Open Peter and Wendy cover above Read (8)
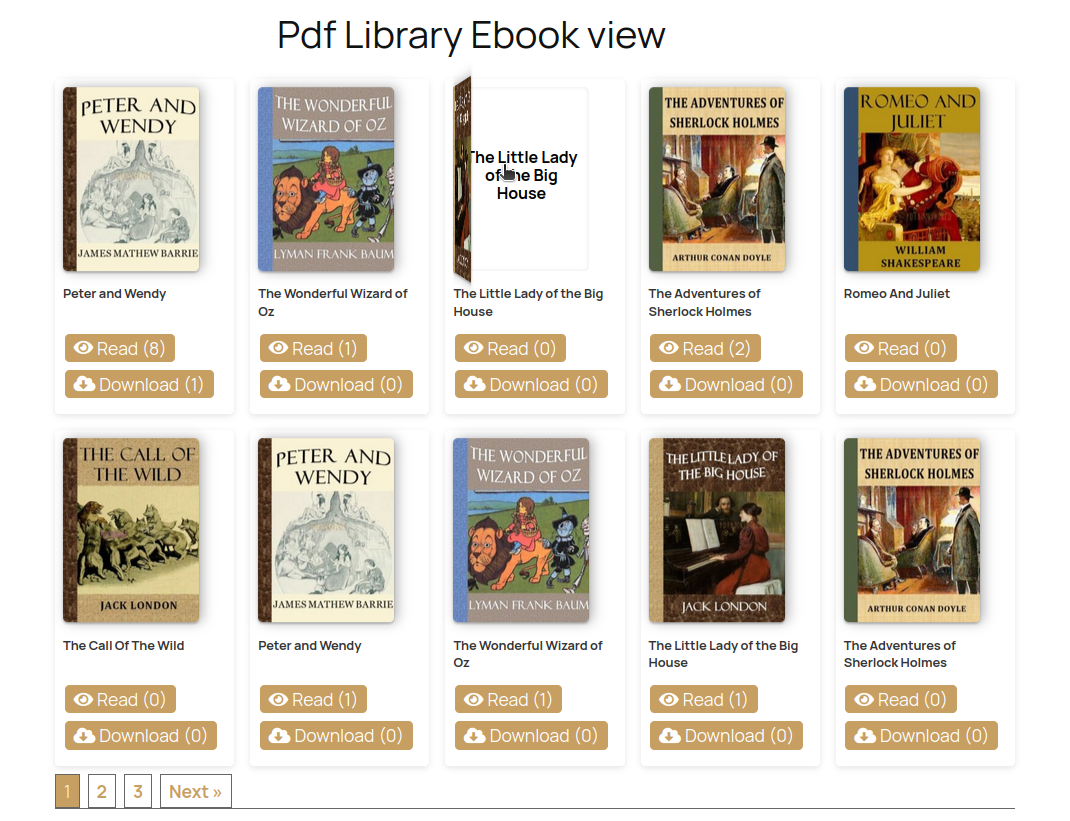 coord(131,179)
